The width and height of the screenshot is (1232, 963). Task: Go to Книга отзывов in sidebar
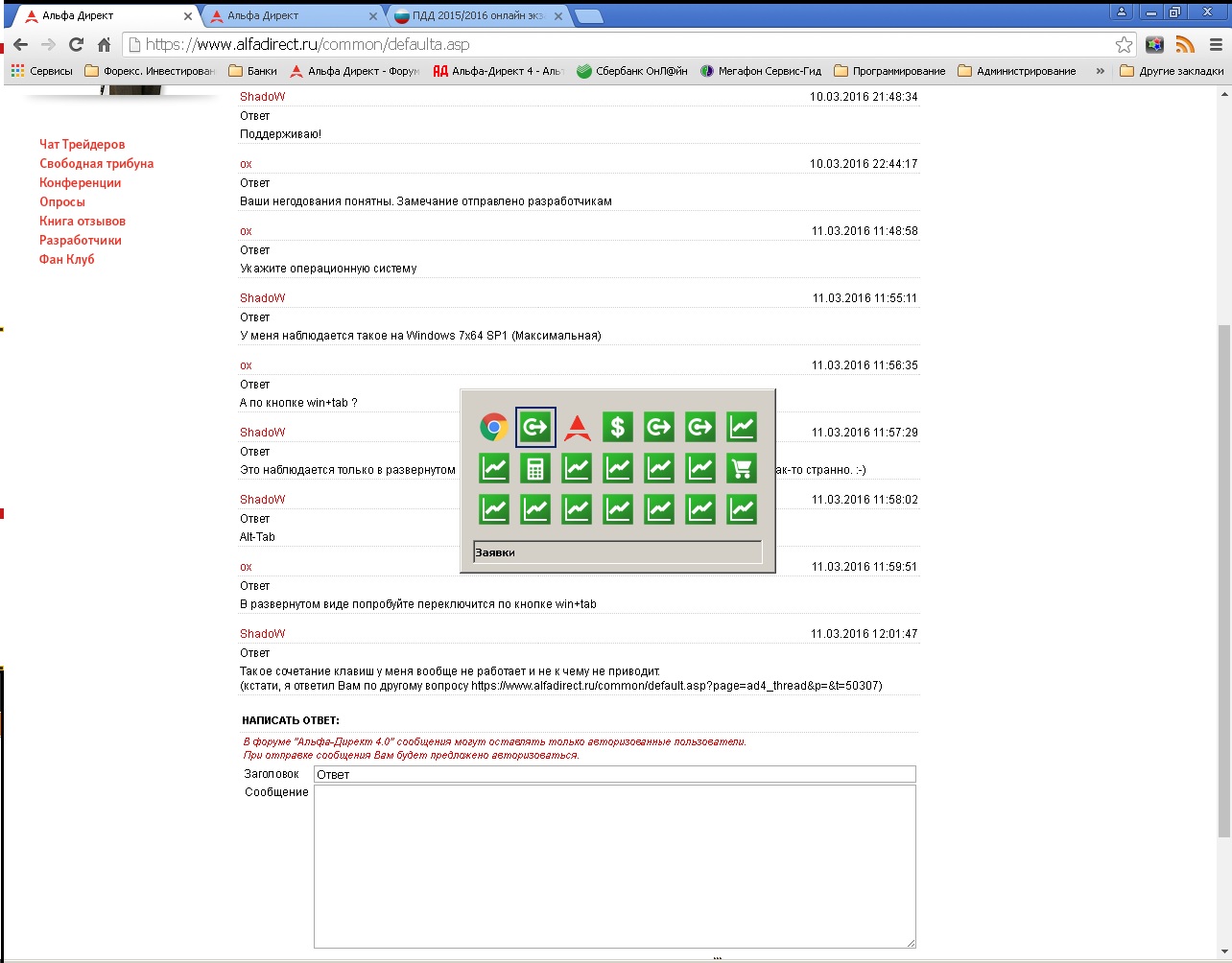pyautogui.click(x=82, y=221)
